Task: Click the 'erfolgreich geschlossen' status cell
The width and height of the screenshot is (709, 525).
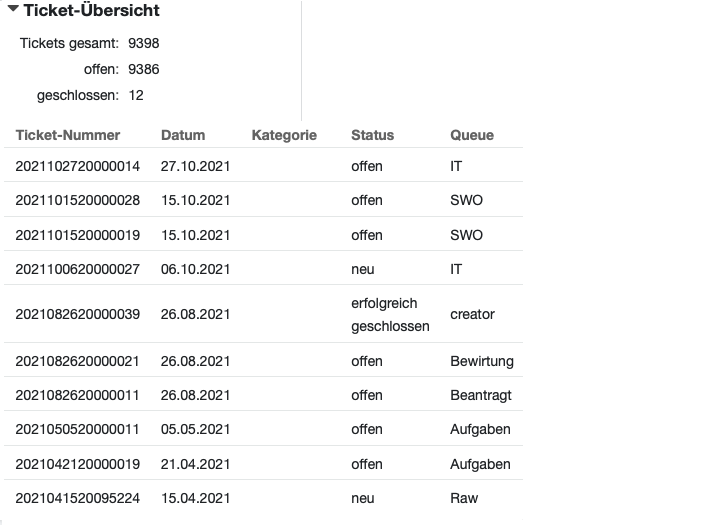Action: pyautogui.click(x=390, y=315)
